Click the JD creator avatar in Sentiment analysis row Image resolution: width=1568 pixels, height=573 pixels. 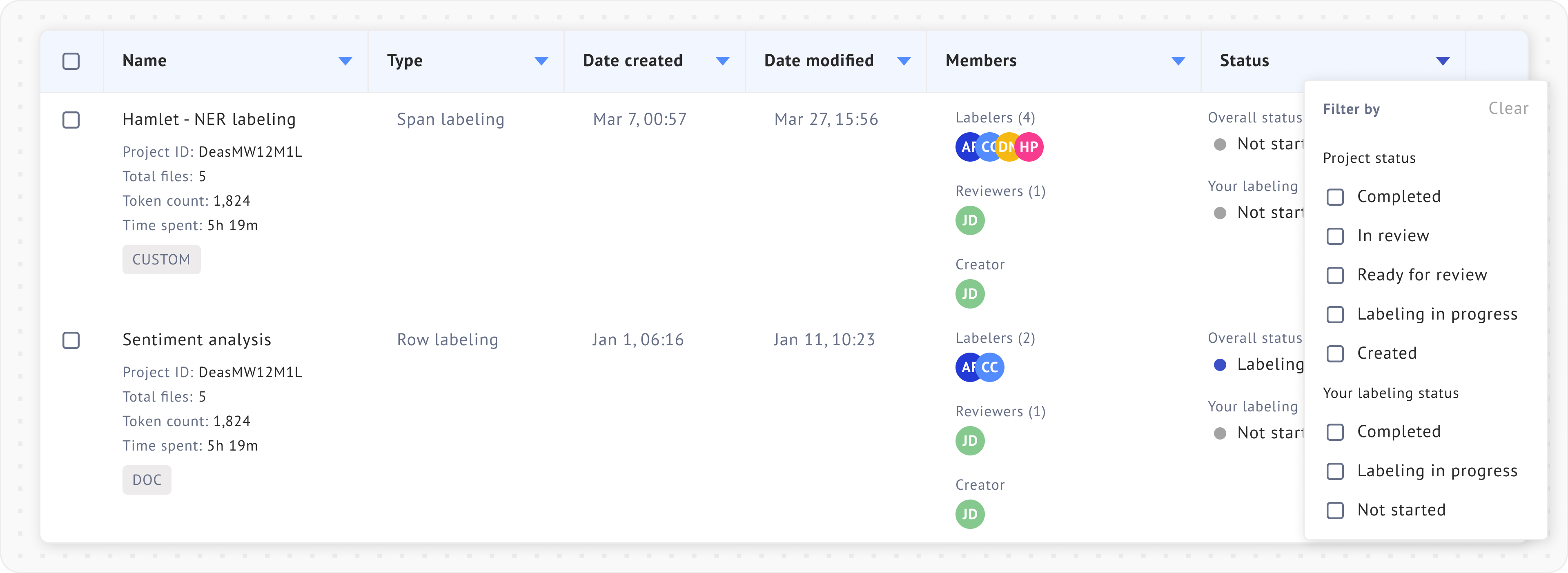click(970, 514)
